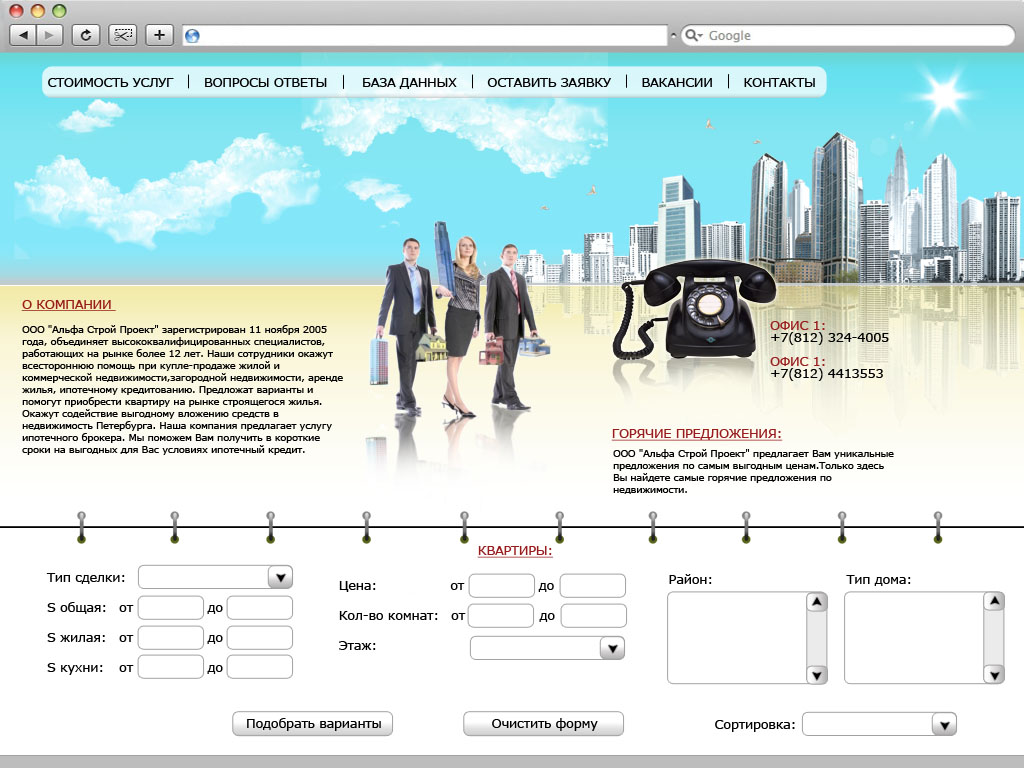Click the S общая 'до' field
The height and width of the screenshot is (768, 1024).
tap(259, 607)
